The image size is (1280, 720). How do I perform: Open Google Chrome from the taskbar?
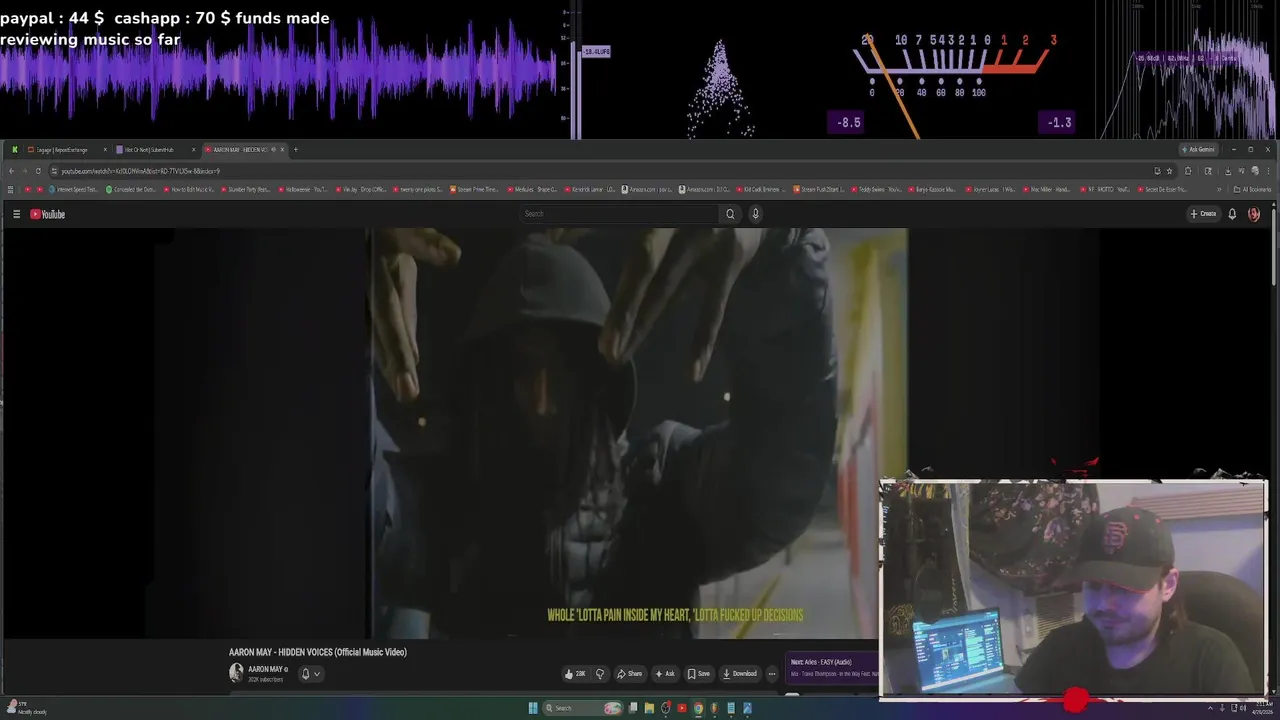pyautogui.click(x=698, y=708)
